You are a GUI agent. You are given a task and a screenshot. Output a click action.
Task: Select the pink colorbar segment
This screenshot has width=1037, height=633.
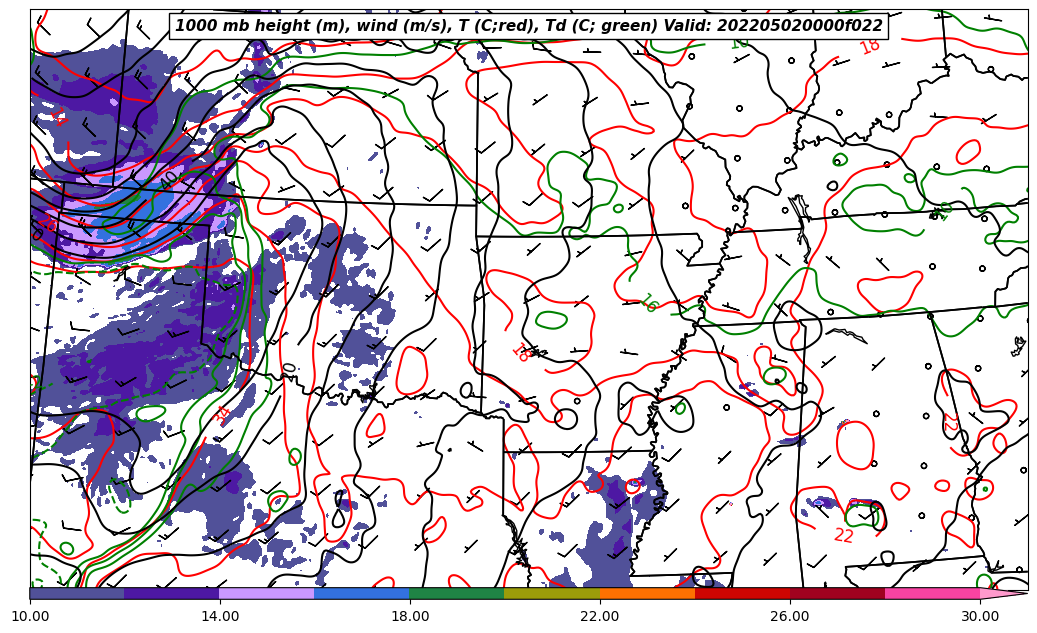931,593
